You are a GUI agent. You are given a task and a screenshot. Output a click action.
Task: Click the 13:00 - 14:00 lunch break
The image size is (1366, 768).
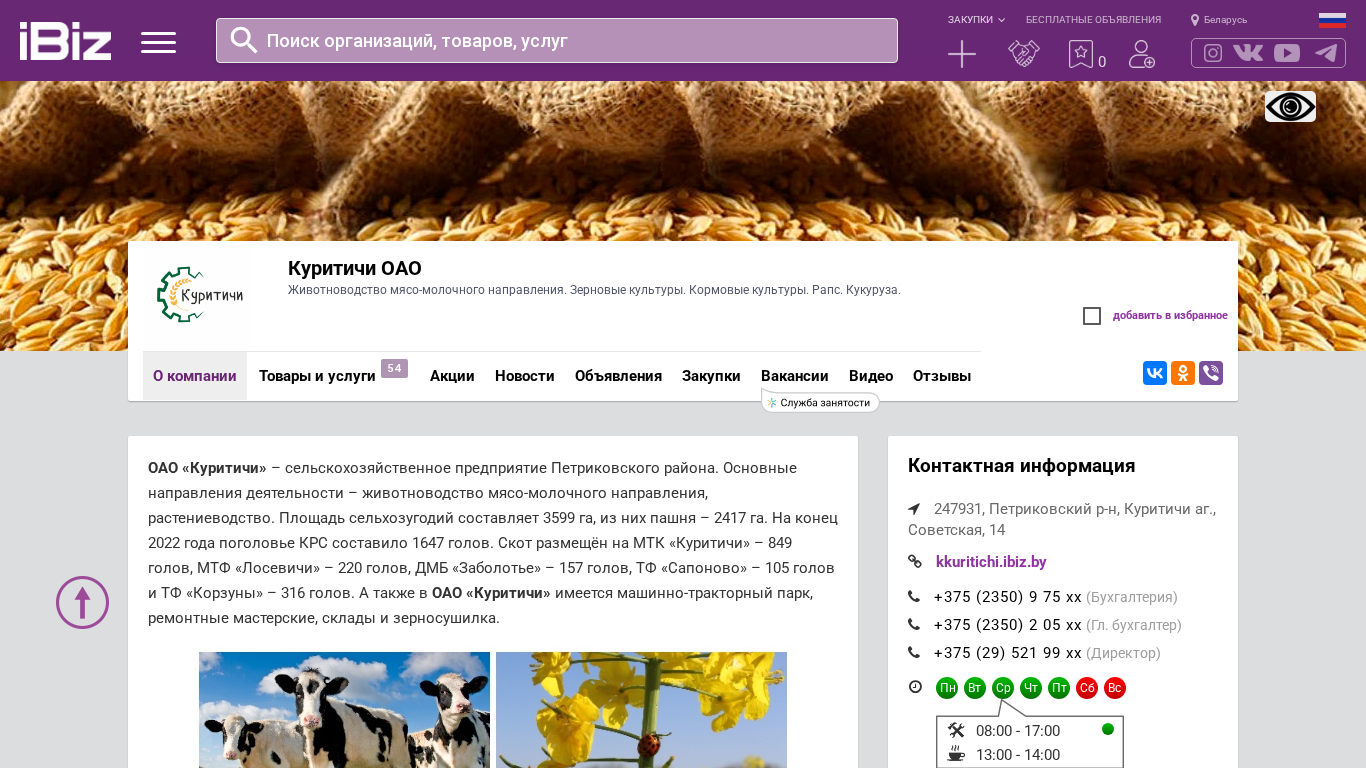[1018, 755]
